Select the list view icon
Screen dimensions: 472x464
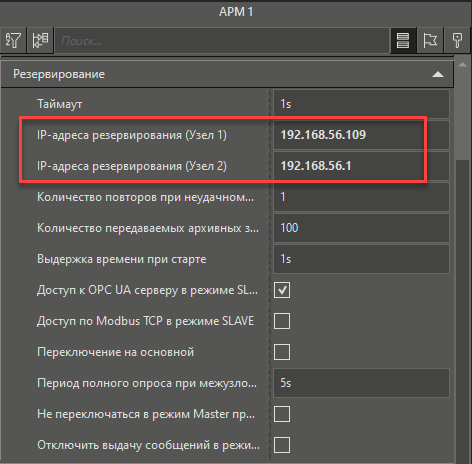point(403,40)
